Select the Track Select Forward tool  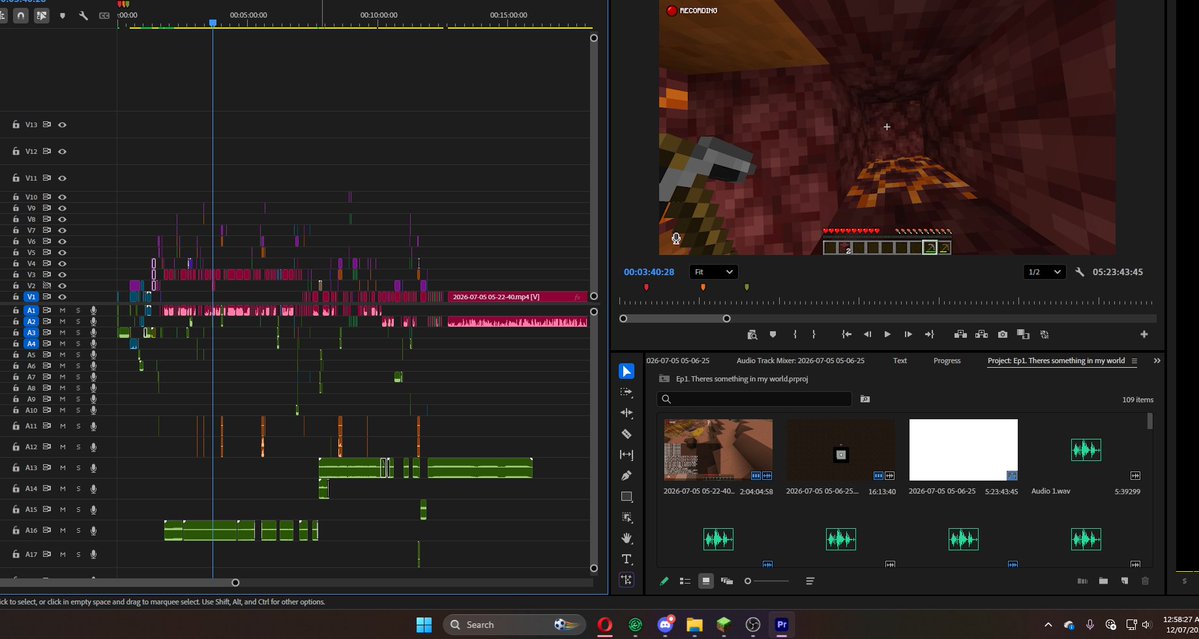point(626,392)
